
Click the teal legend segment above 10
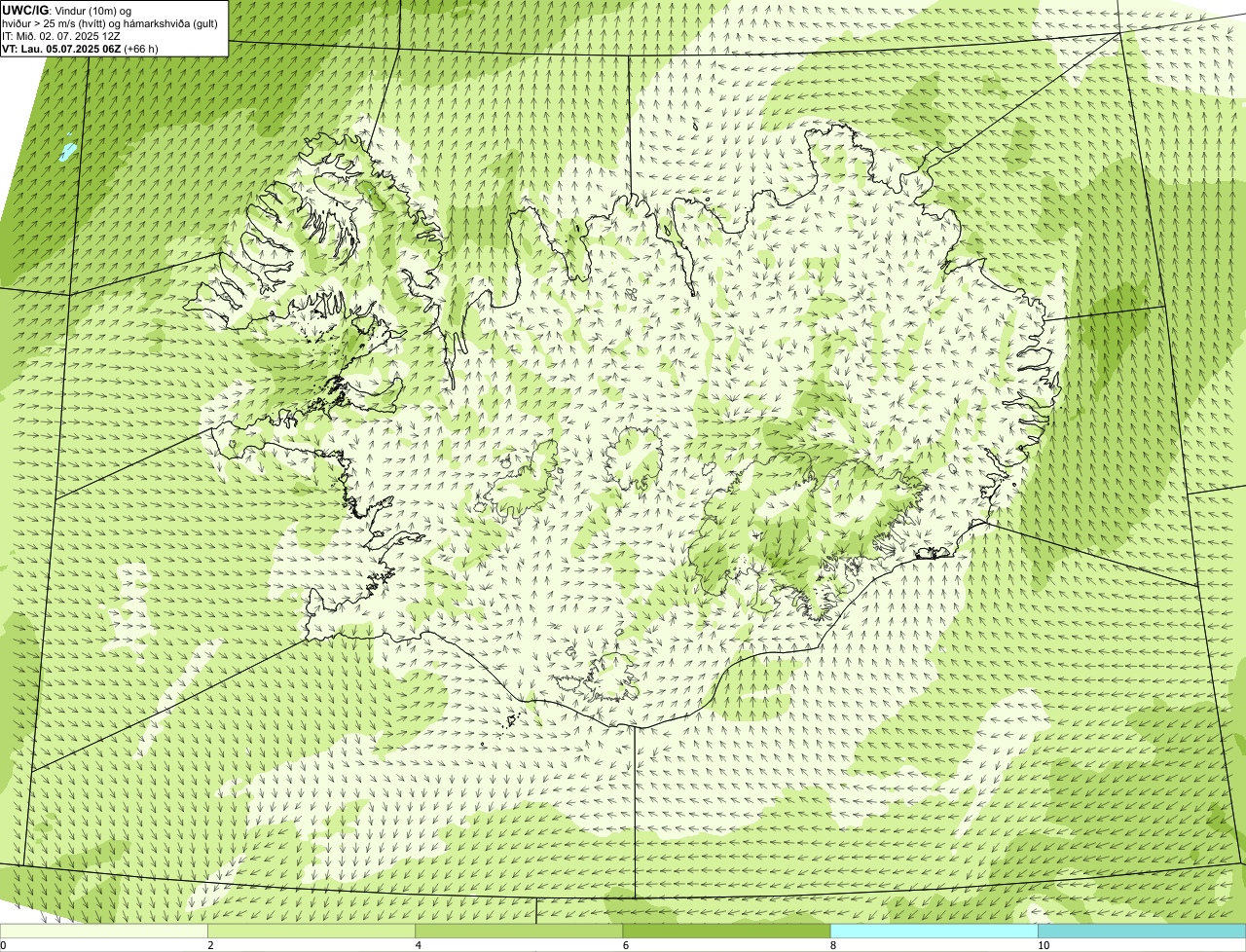coord(1142,931)
